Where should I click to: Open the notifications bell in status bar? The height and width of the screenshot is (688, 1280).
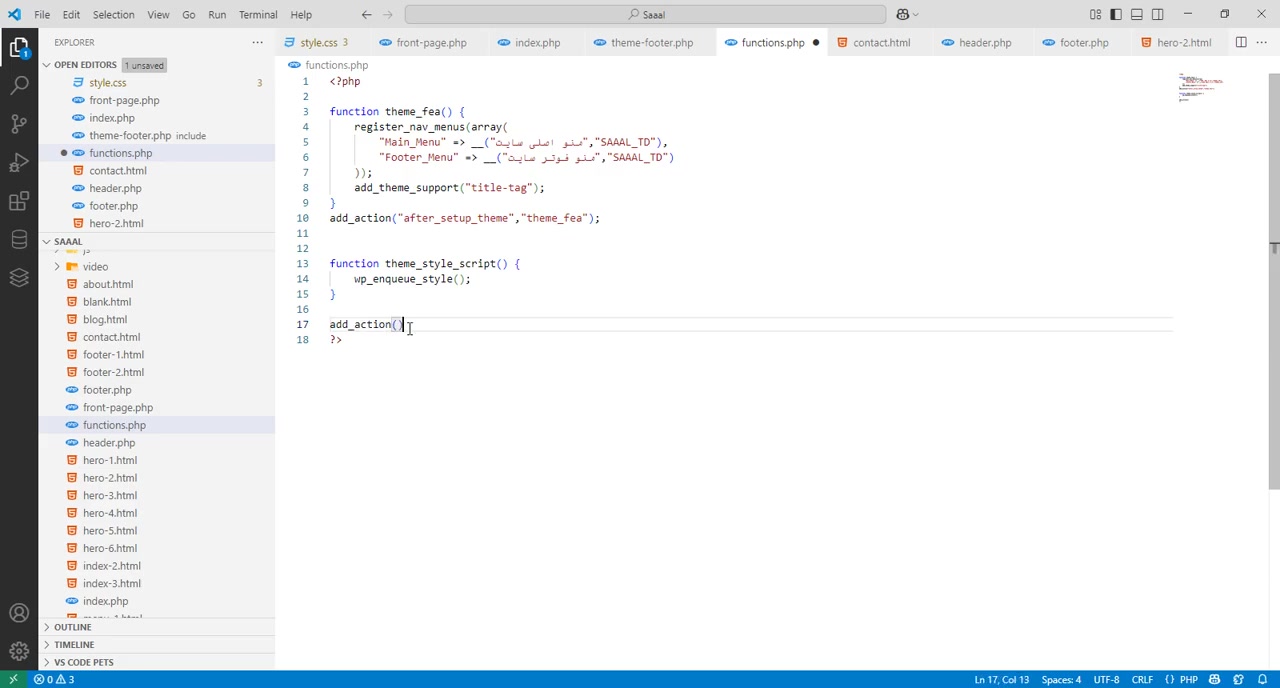pyautogui.click(x=1262, y=680)
